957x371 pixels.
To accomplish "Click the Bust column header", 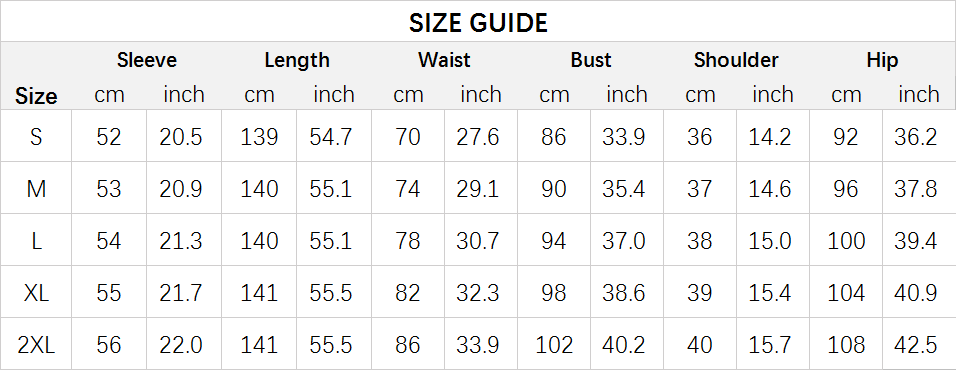I will (591, 60).
